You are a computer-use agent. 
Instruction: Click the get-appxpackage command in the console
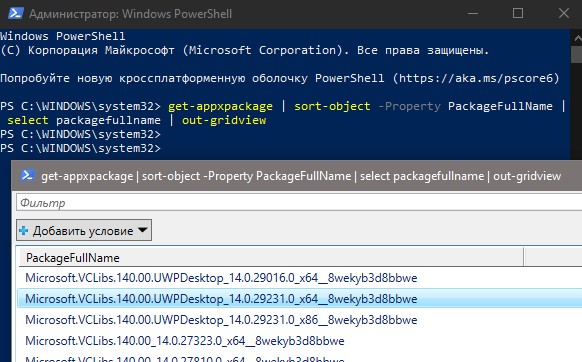pos(220,106)
